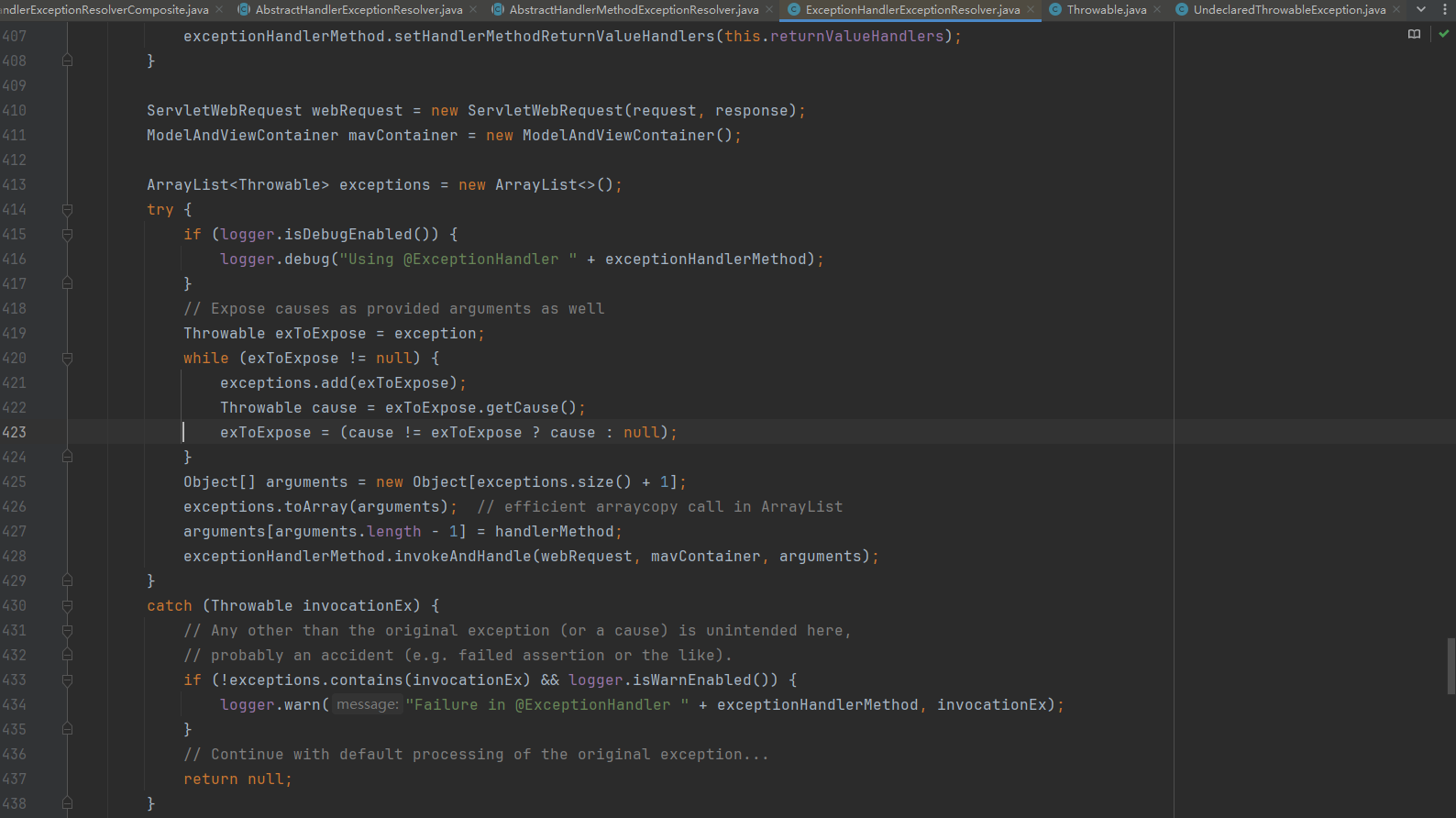Close the UndeclaredThrowableException.java tab
Image resolution: width=1456 pixels, height=818 pixels.
1396,9
